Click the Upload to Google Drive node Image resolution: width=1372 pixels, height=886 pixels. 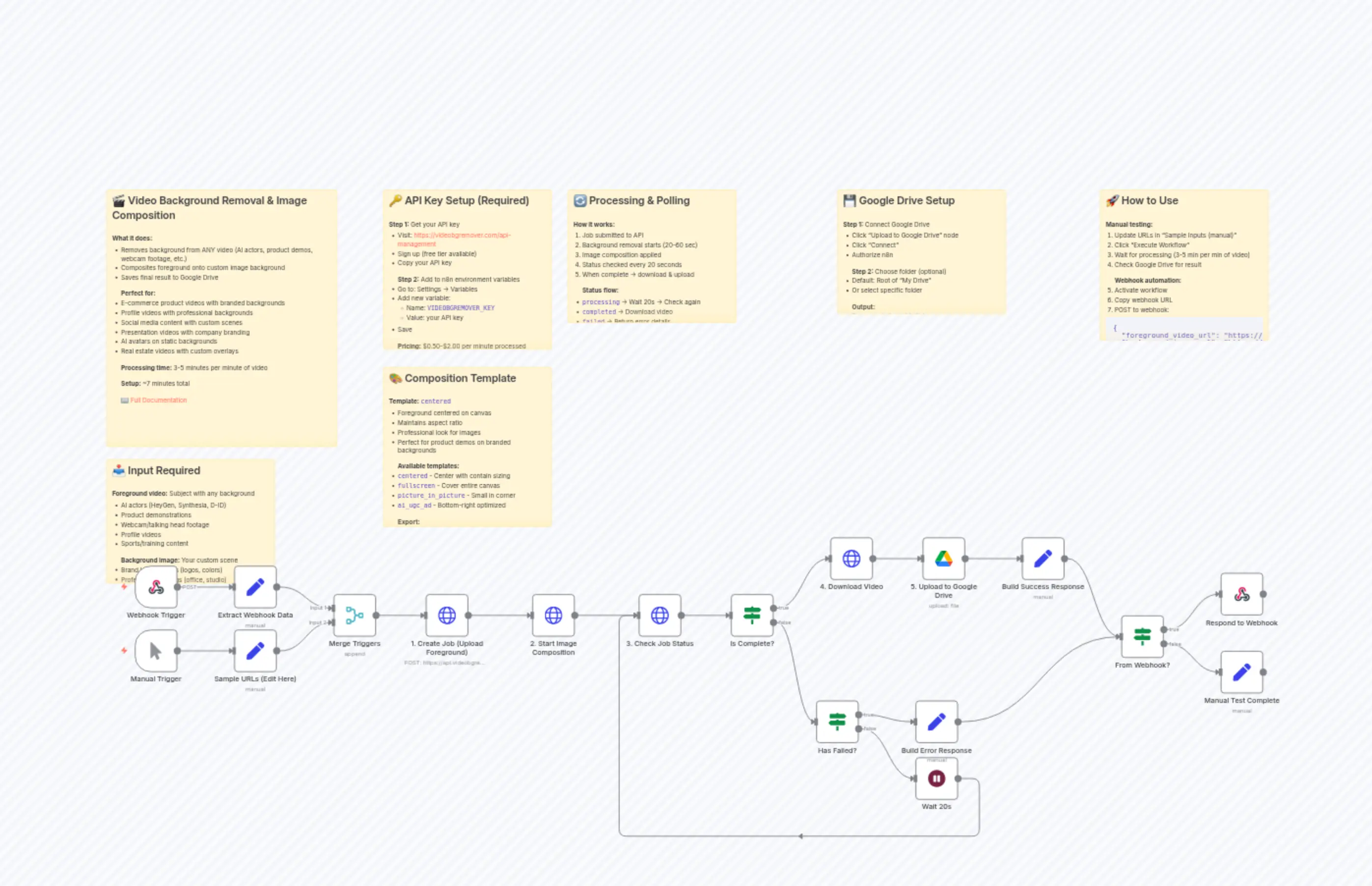pyautogui.click(x=943, y=558)
